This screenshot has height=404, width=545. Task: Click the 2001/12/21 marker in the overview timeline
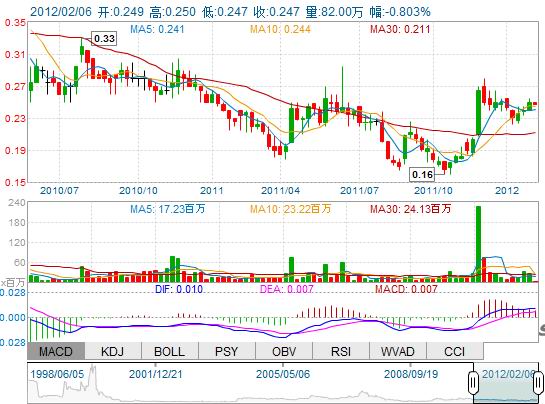[x=156, y=374]
